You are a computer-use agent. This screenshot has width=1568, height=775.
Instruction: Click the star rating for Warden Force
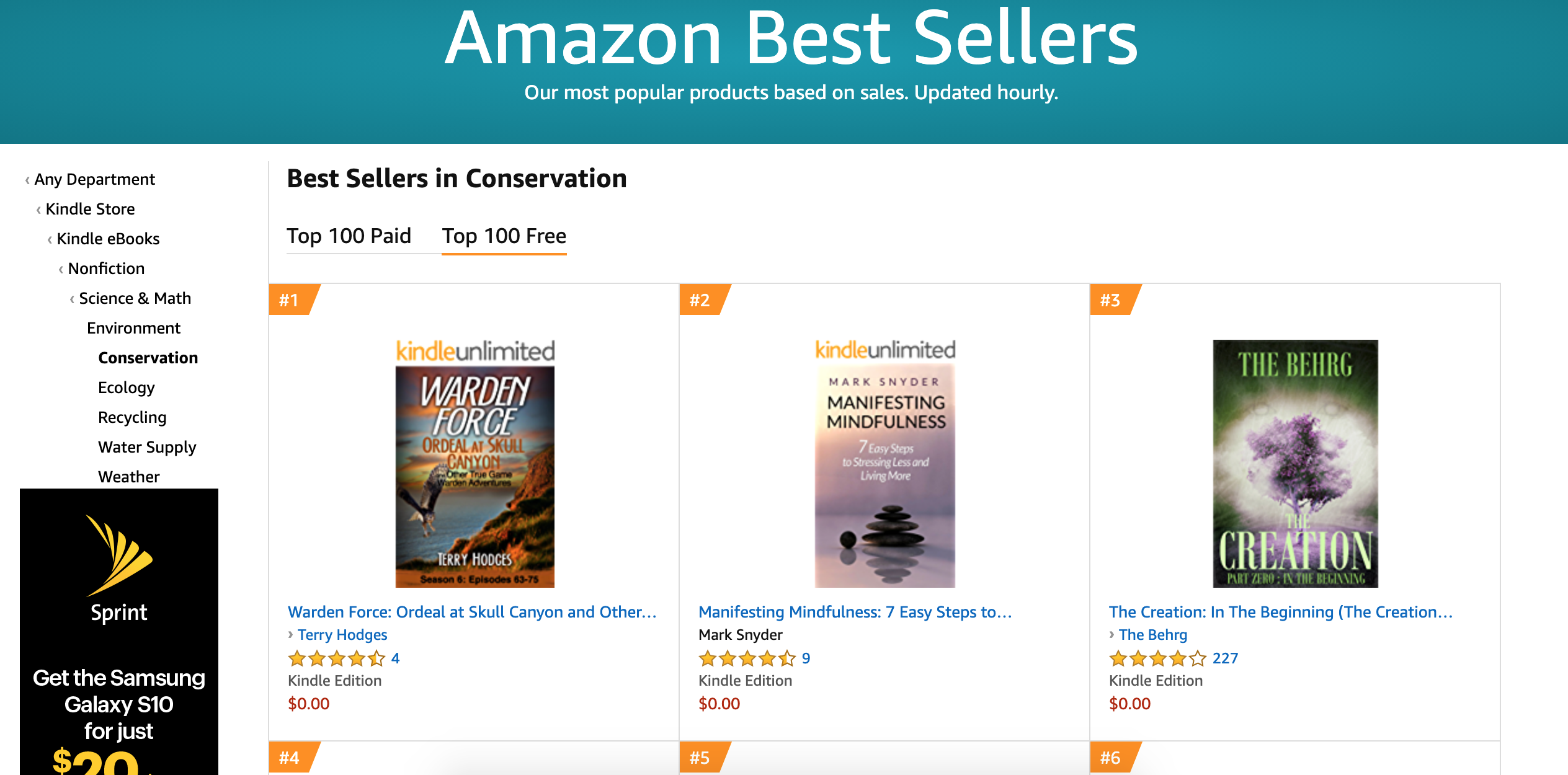[337, 658]
